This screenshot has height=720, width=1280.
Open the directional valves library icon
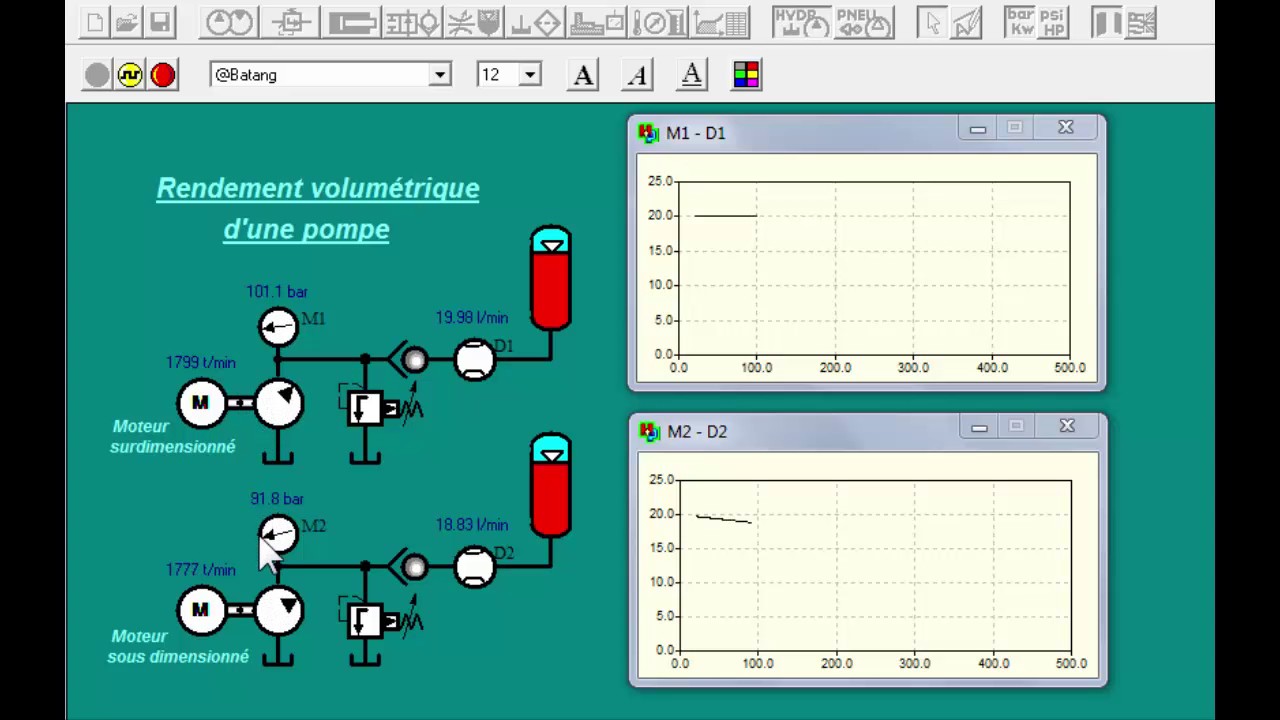(414, 22)
